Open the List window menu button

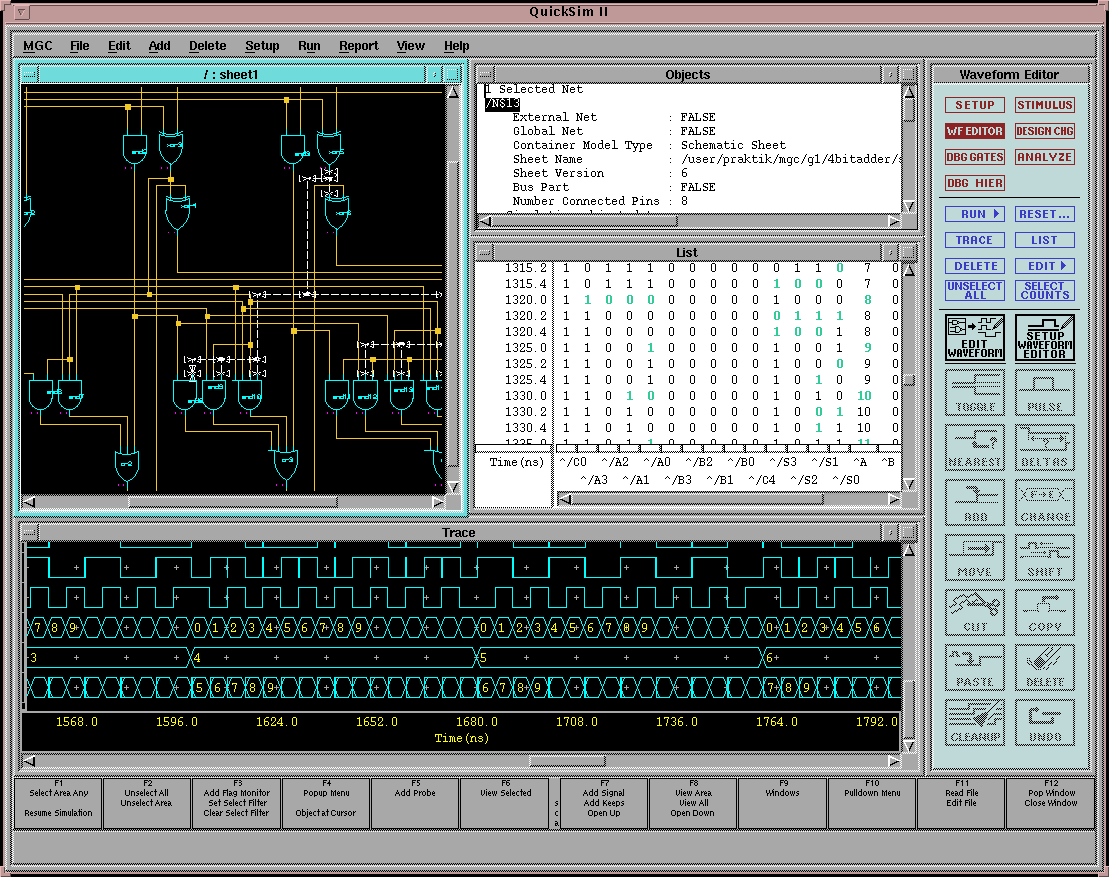(484, 252)
